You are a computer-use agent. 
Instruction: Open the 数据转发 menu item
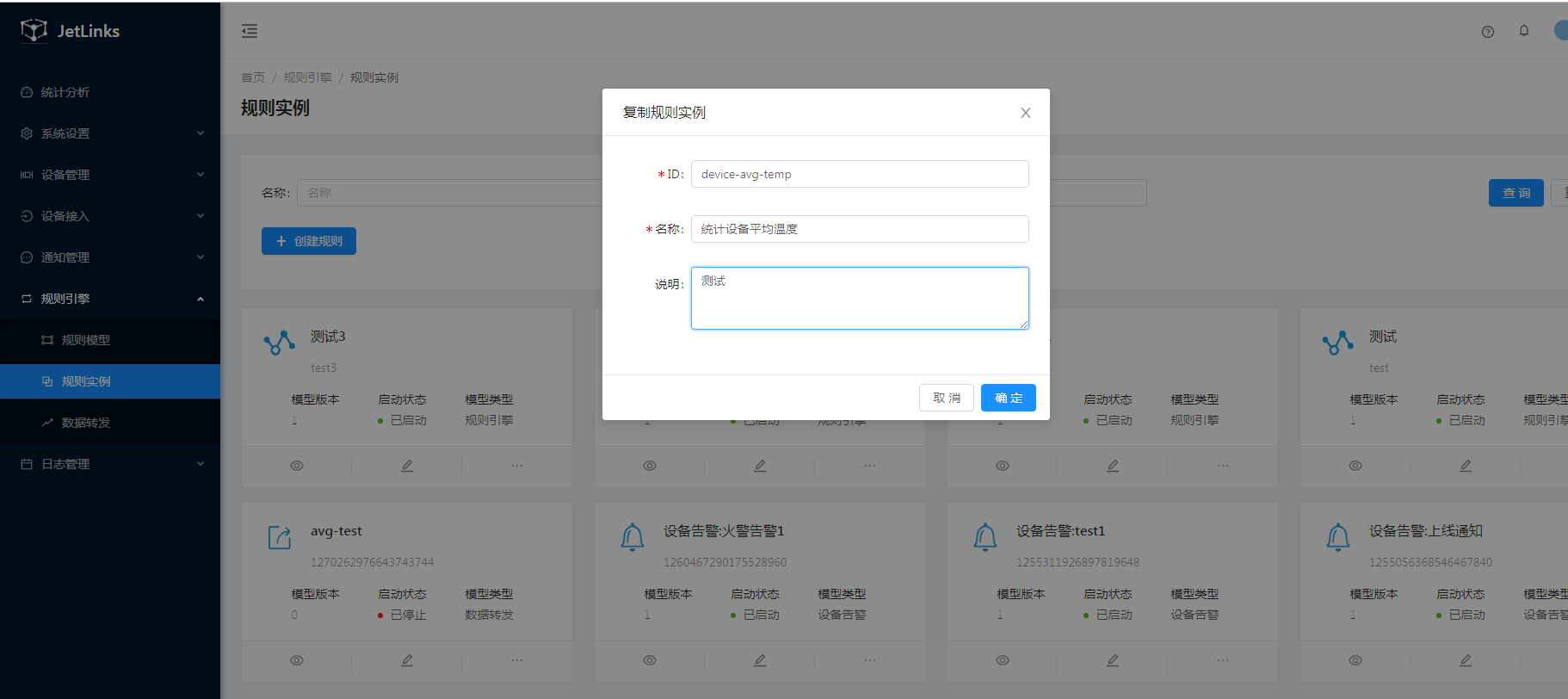click(x=86, y=423)
